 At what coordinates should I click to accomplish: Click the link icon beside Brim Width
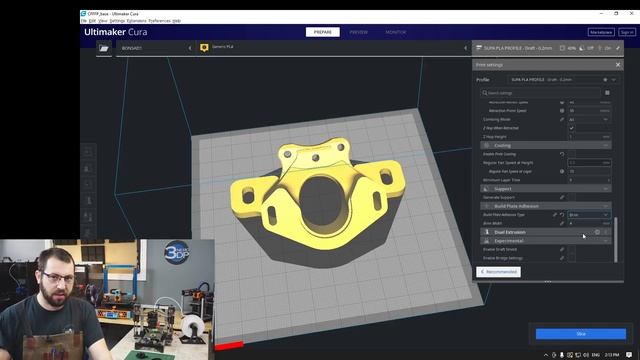tap(562, 223)
